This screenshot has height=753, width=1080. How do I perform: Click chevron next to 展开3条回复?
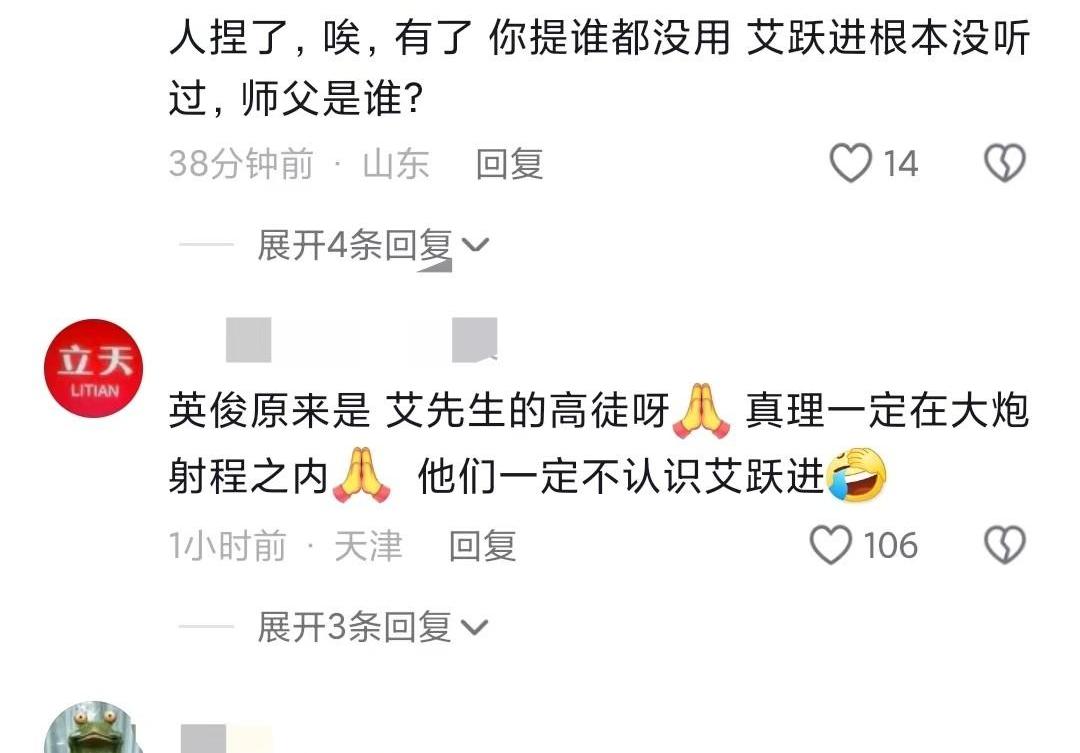[x=475, y=628]
